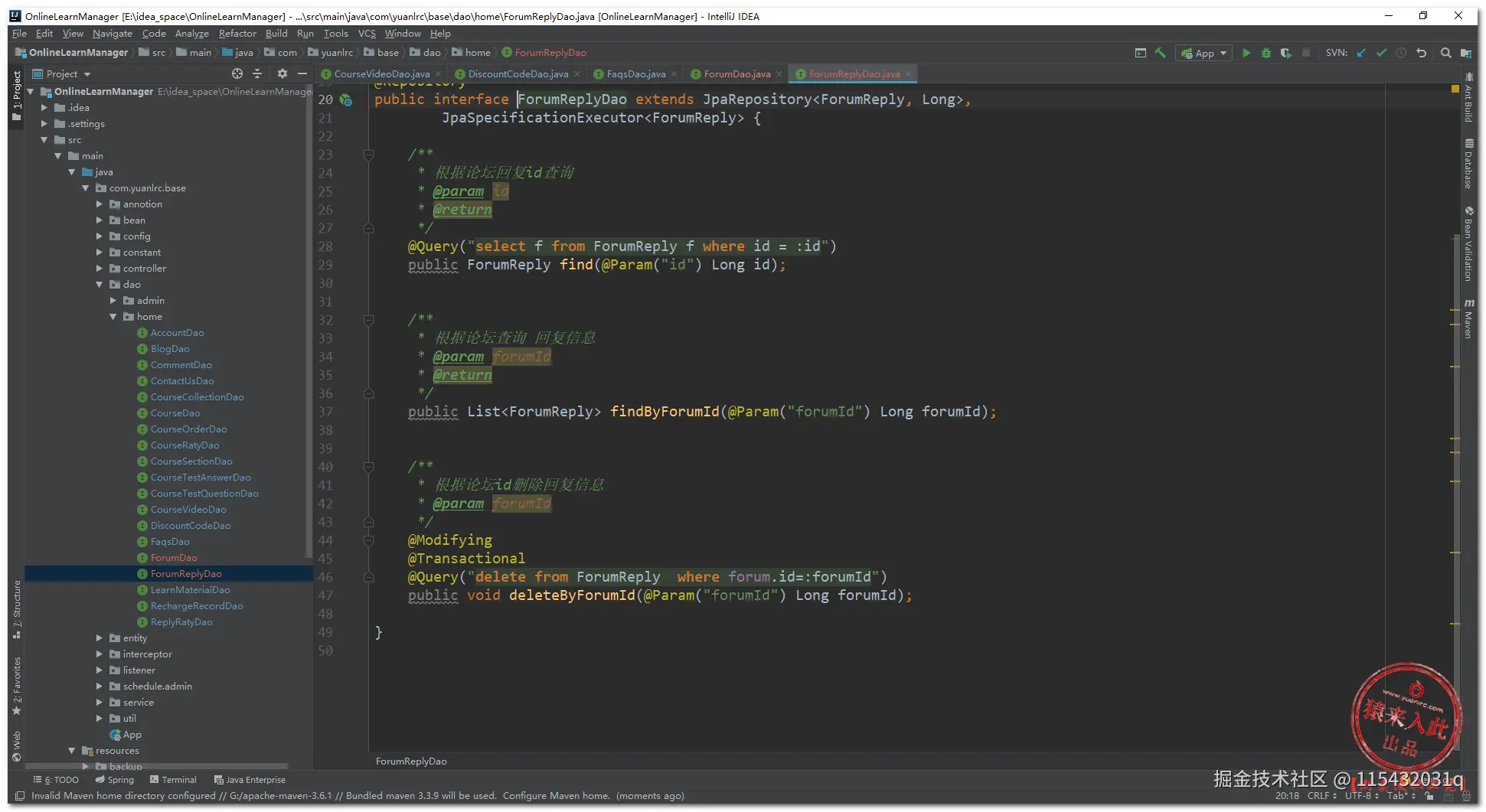Revert changes with the undo arrow icon
Viewport: 1486px width, 812px height.
click(x=1422, y=53)
